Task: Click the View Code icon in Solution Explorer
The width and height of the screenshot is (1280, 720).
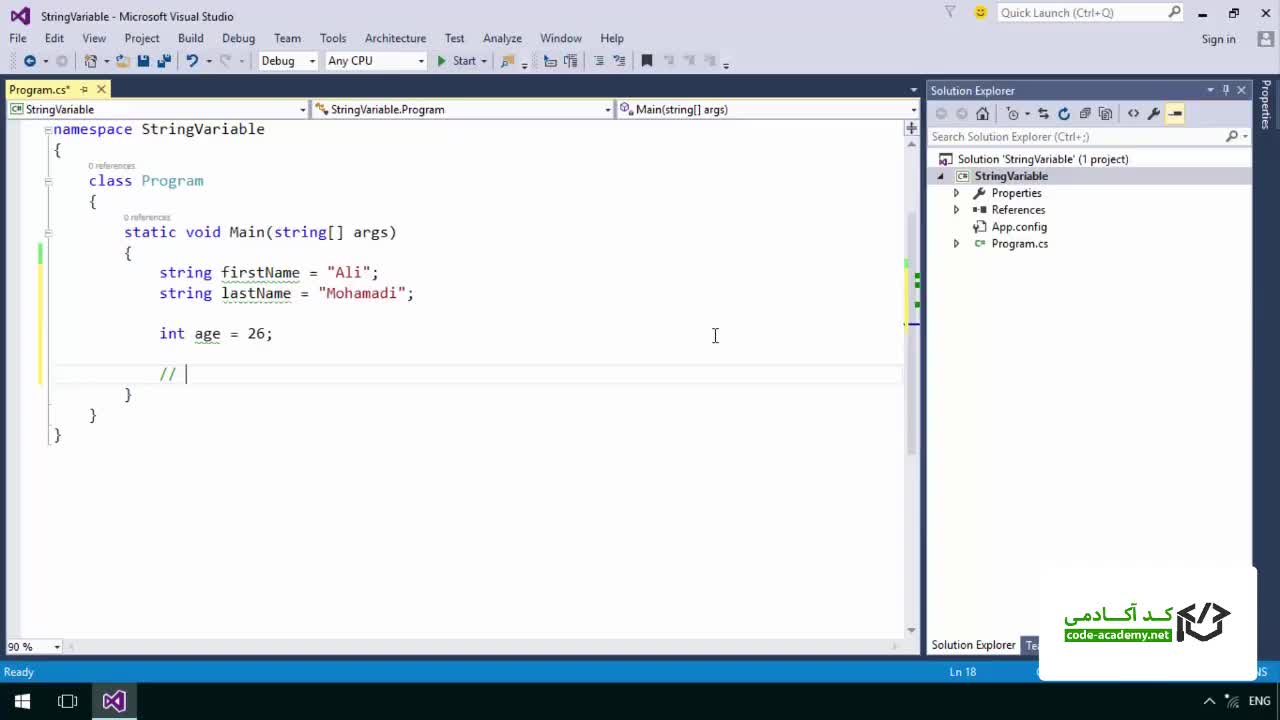Action: click(1133, 113)
